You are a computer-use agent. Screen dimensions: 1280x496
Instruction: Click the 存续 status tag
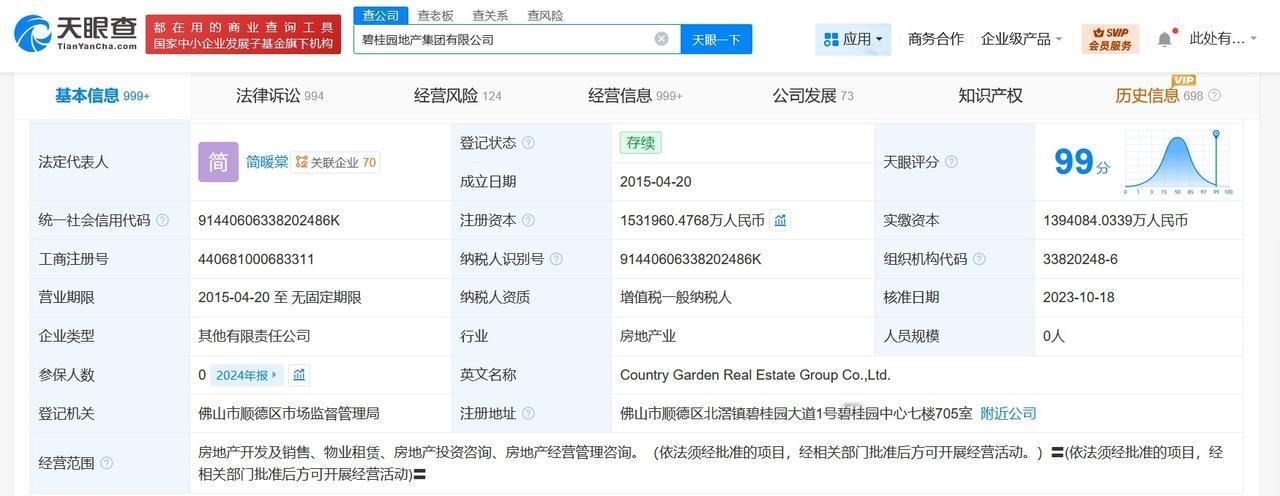tap(640, 143)
